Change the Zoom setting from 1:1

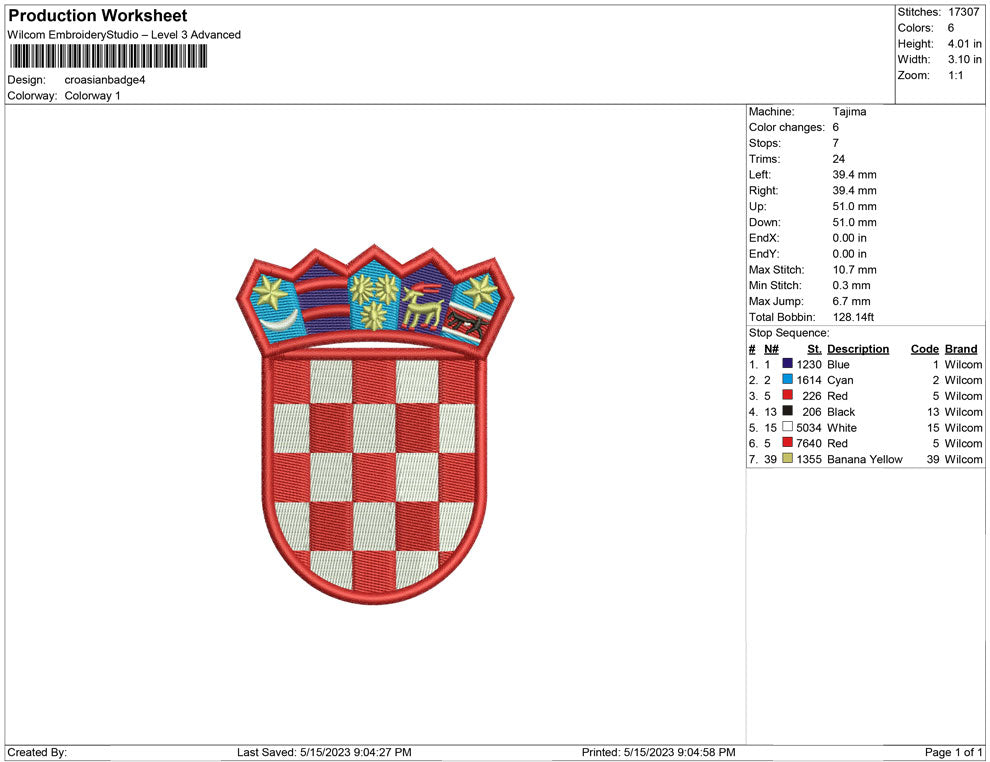pos(950,75)
